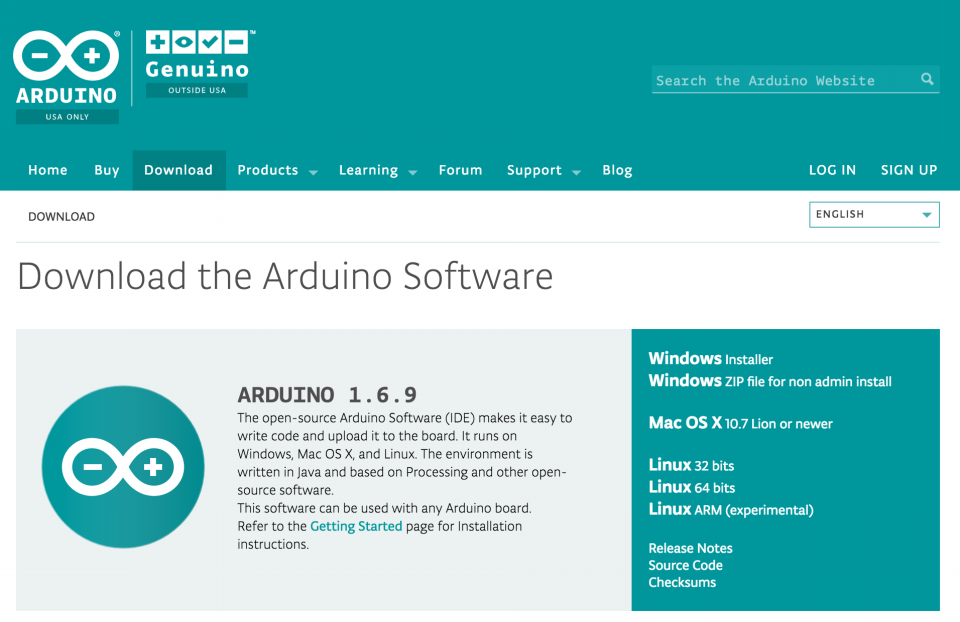Open the Home menu item
The image size is (960, 622).
click(48, 170)
